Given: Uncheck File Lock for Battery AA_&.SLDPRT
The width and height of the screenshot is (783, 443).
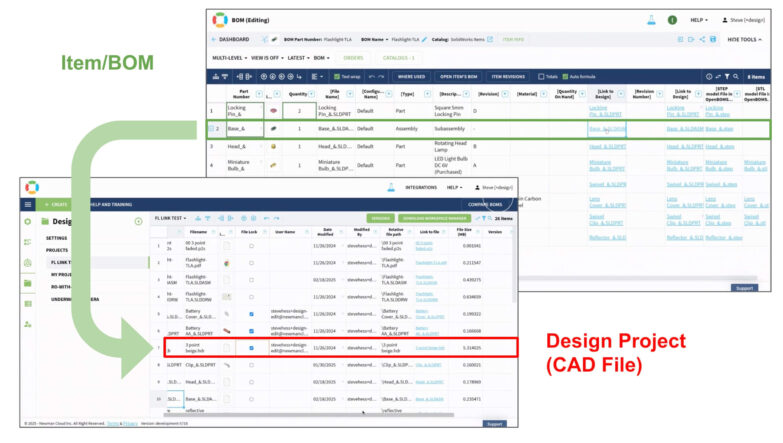Looking at the screenshot, I should [251, 331].
